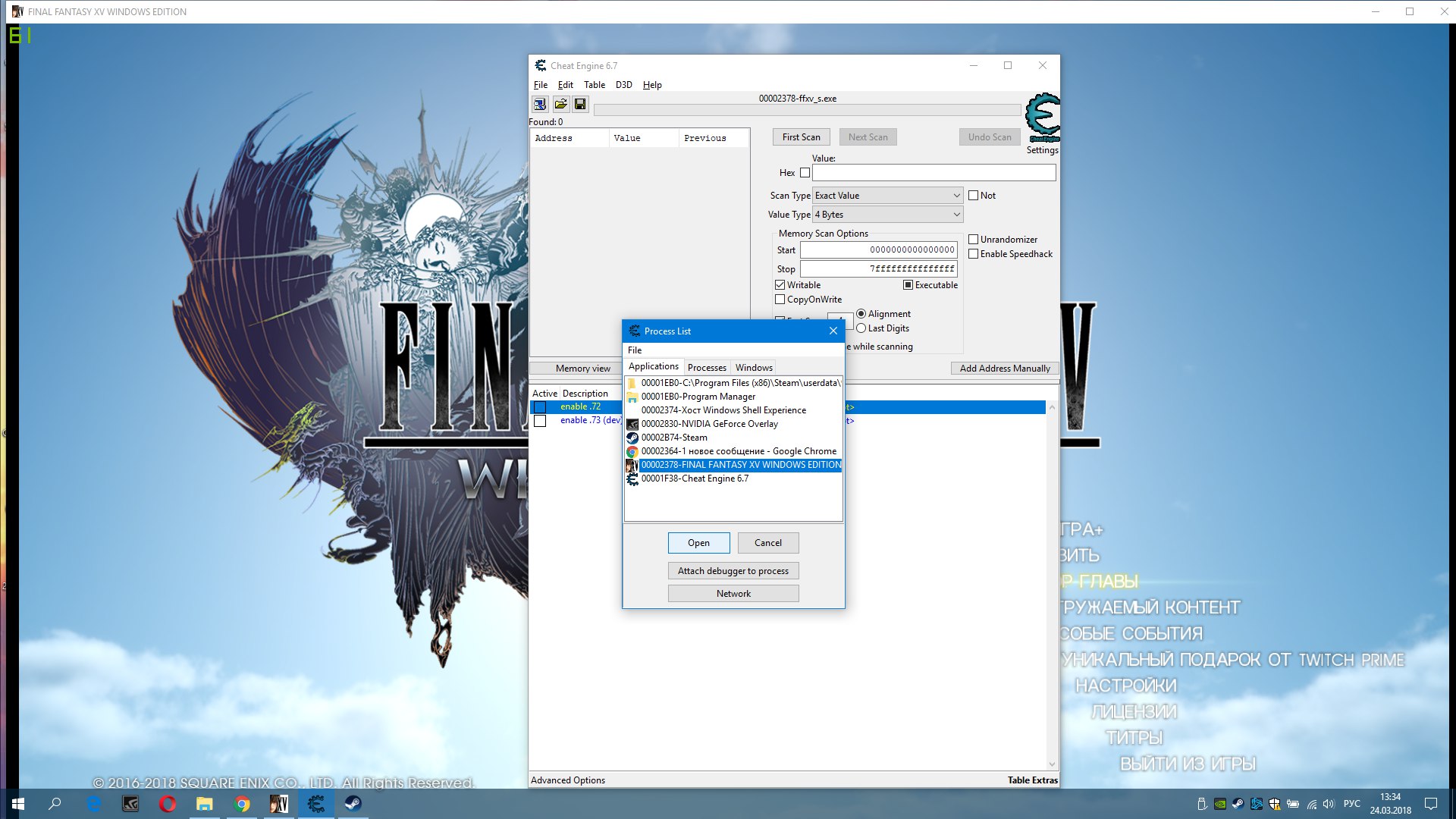Click the save table floppy icon

click(x=580, y=104)
